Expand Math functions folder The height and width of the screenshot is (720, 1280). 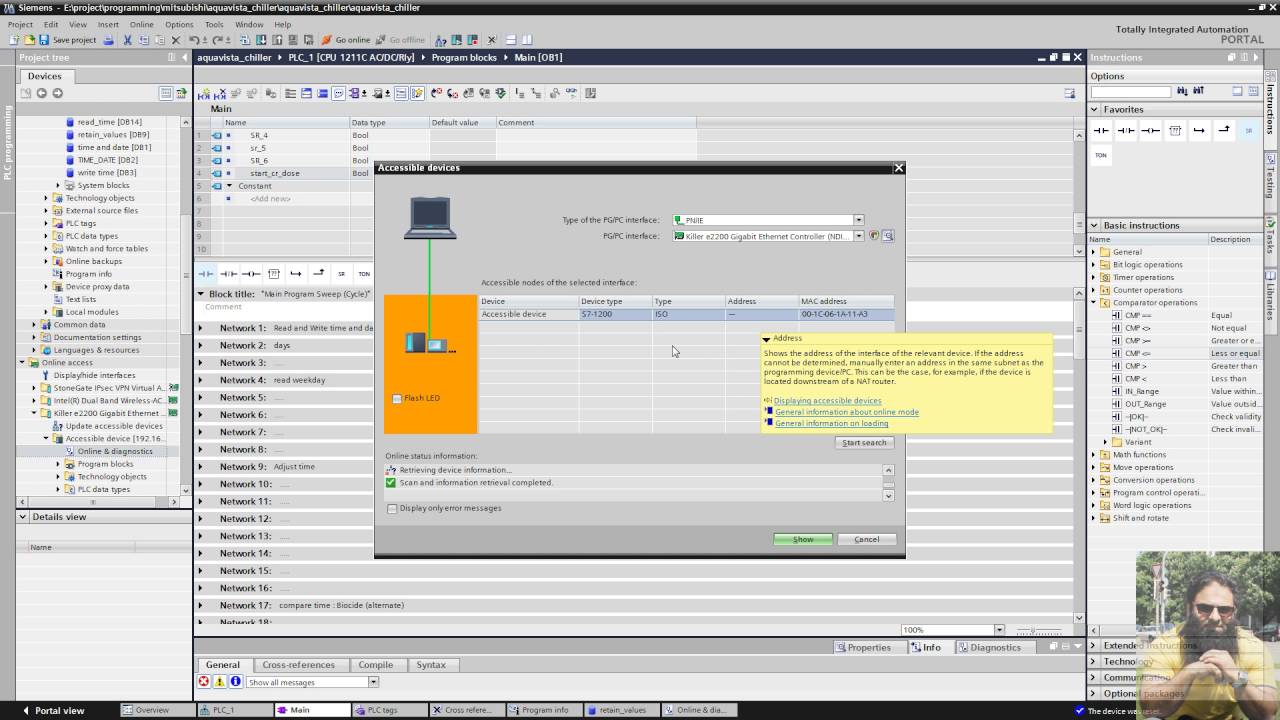[x=1093, y=455]
